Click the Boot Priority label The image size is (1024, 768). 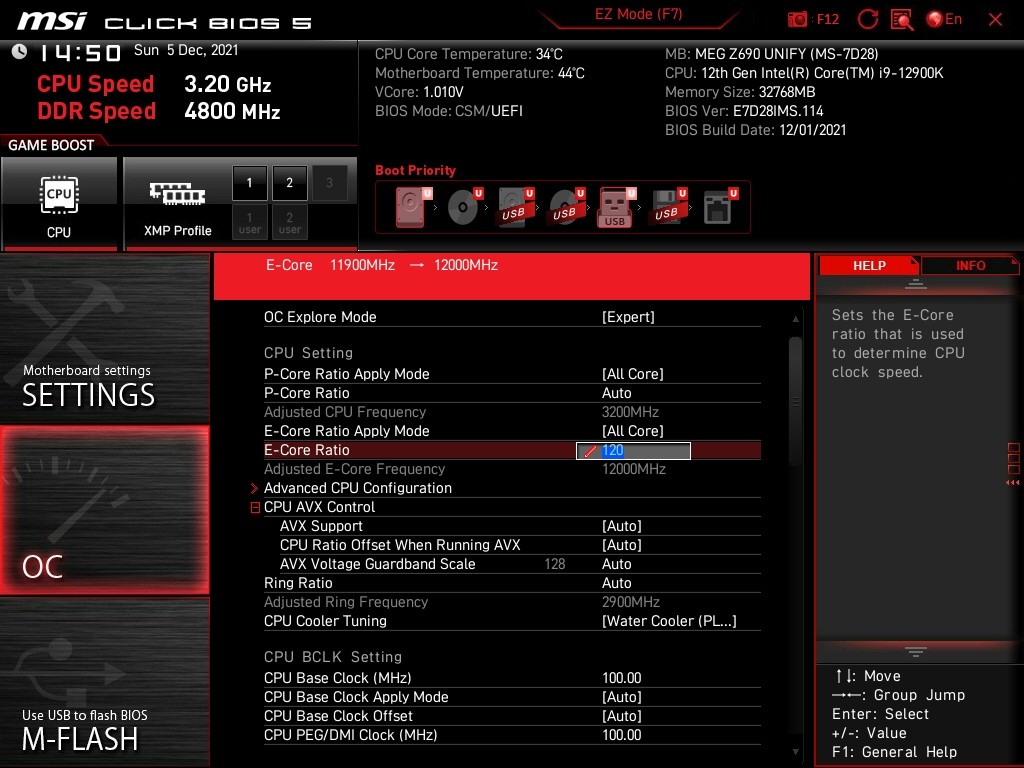(415, 170)
